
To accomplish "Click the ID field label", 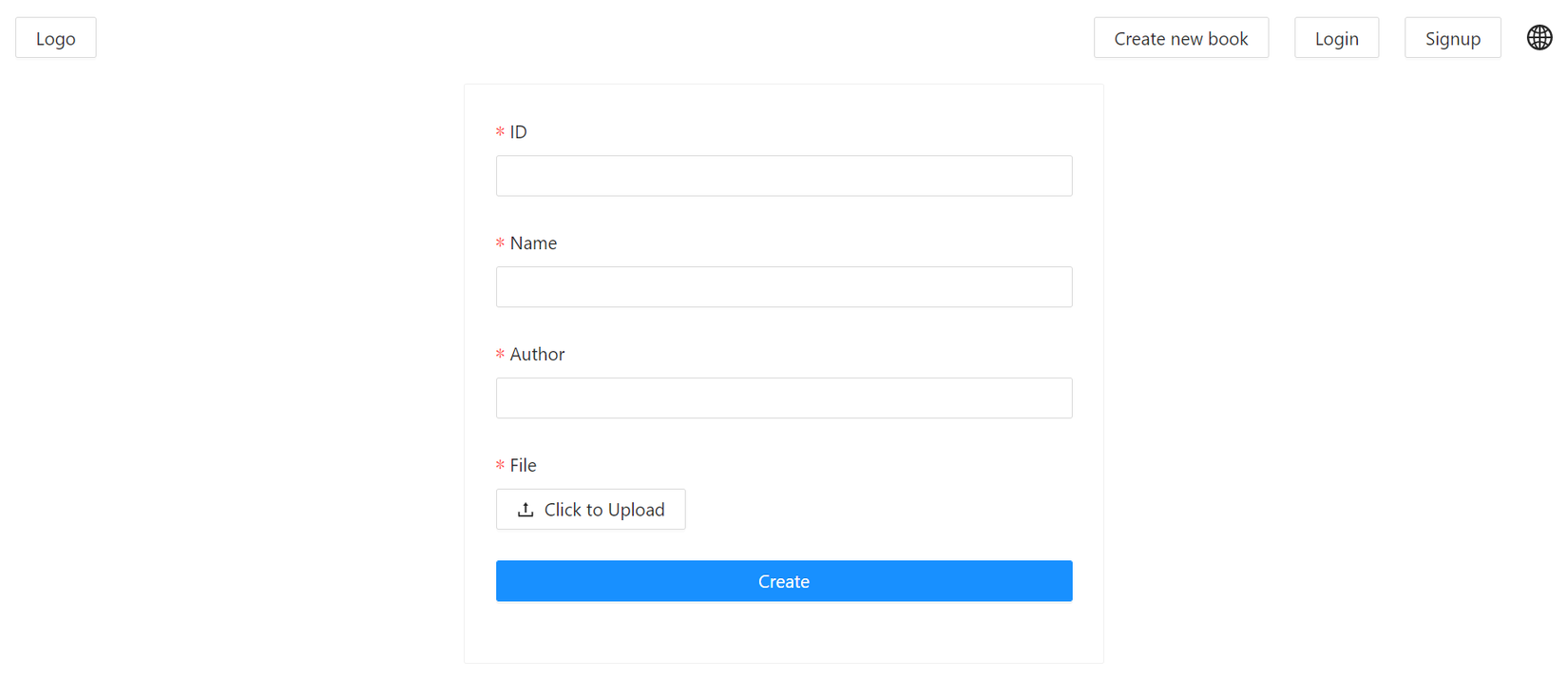I will (x=518, y=132).
